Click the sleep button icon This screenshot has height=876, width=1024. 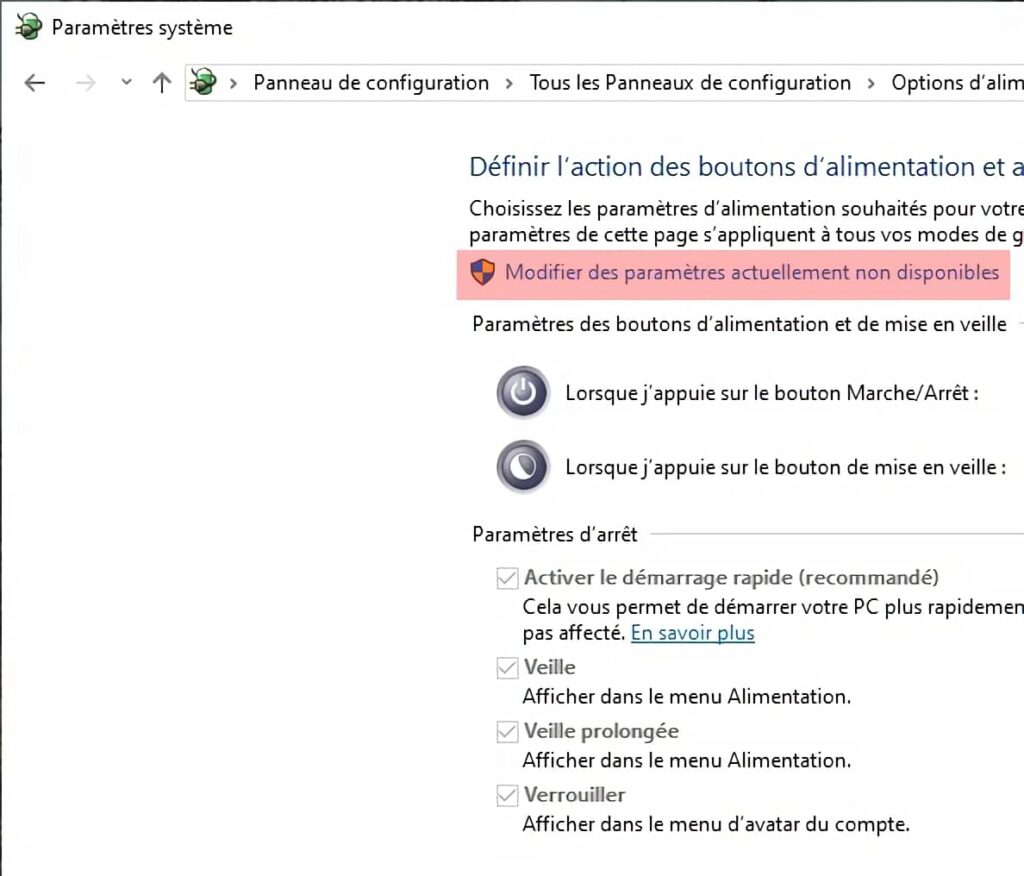(522, 466)
